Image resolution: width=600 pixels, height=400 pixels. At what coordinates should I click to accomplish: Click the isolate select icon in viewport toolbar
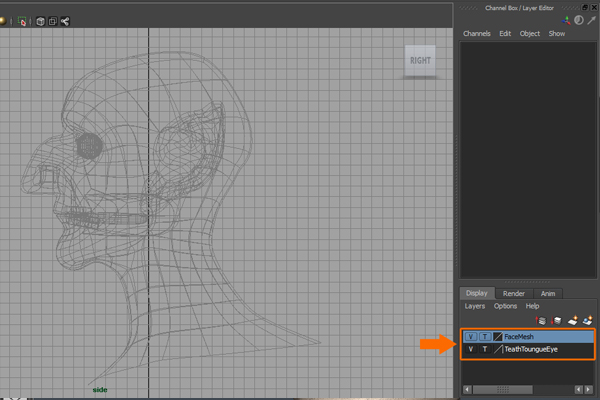tap(22, 21)
